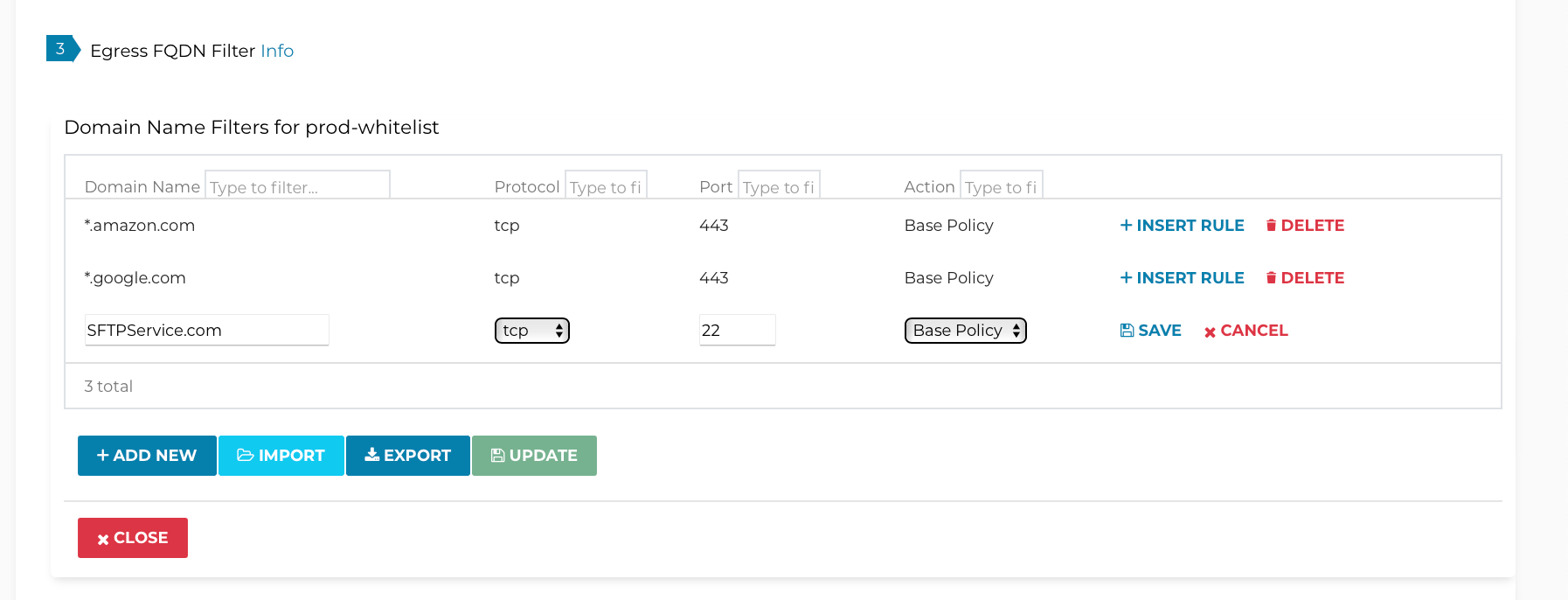Open the Info link for Egress FQDN Filter

[x=277, y=51]
